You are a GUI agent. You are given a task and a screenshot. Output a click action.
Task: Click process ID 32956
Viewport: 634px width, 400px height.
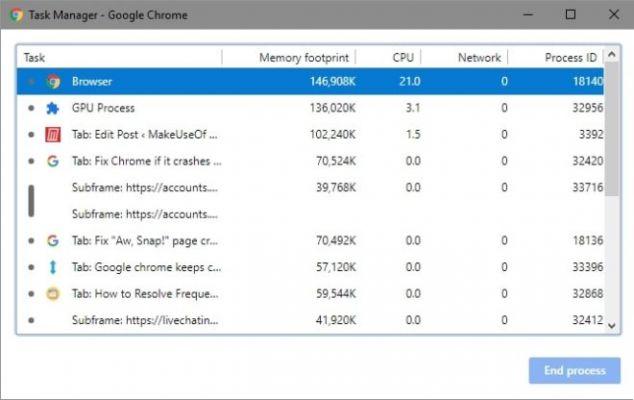point(588,108)
